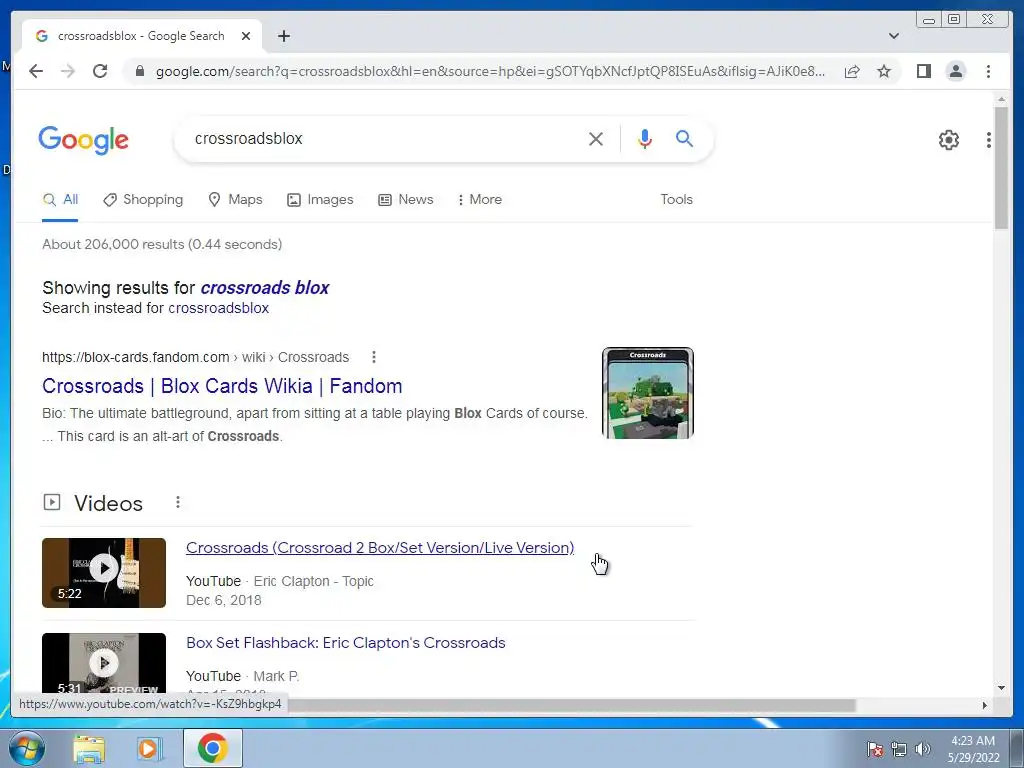Image resolution: width=1024 pixels, height=768 pixels.
Task: Go back to the previous page
Action: click(36, 71)
